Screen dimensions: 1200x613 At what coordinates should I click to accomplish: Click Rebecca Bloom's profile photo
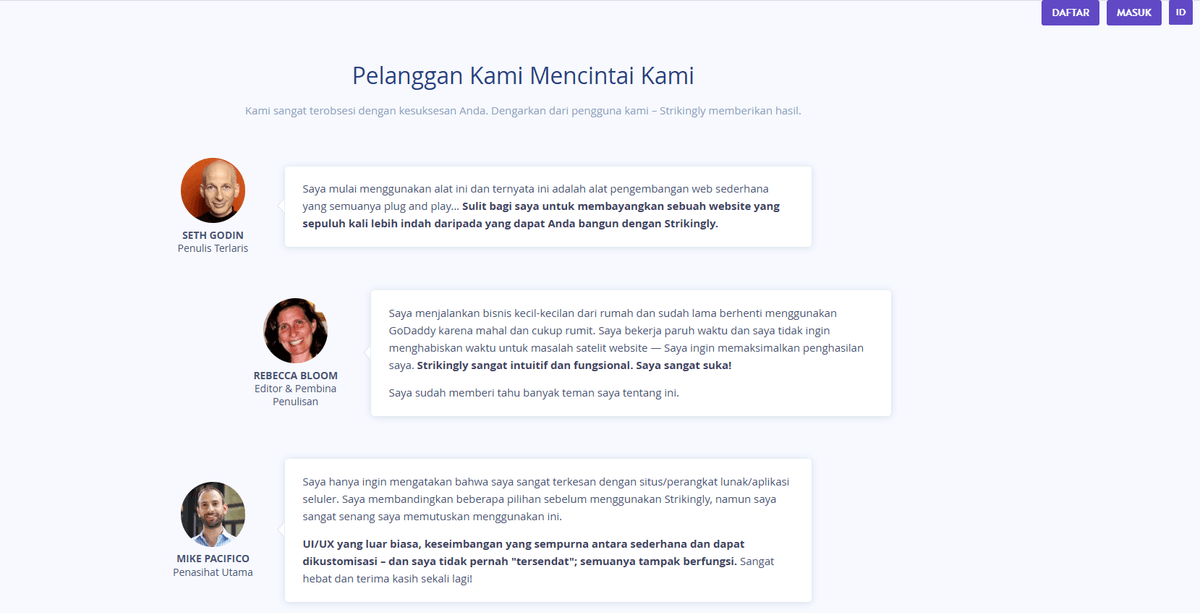pos(295,329)
